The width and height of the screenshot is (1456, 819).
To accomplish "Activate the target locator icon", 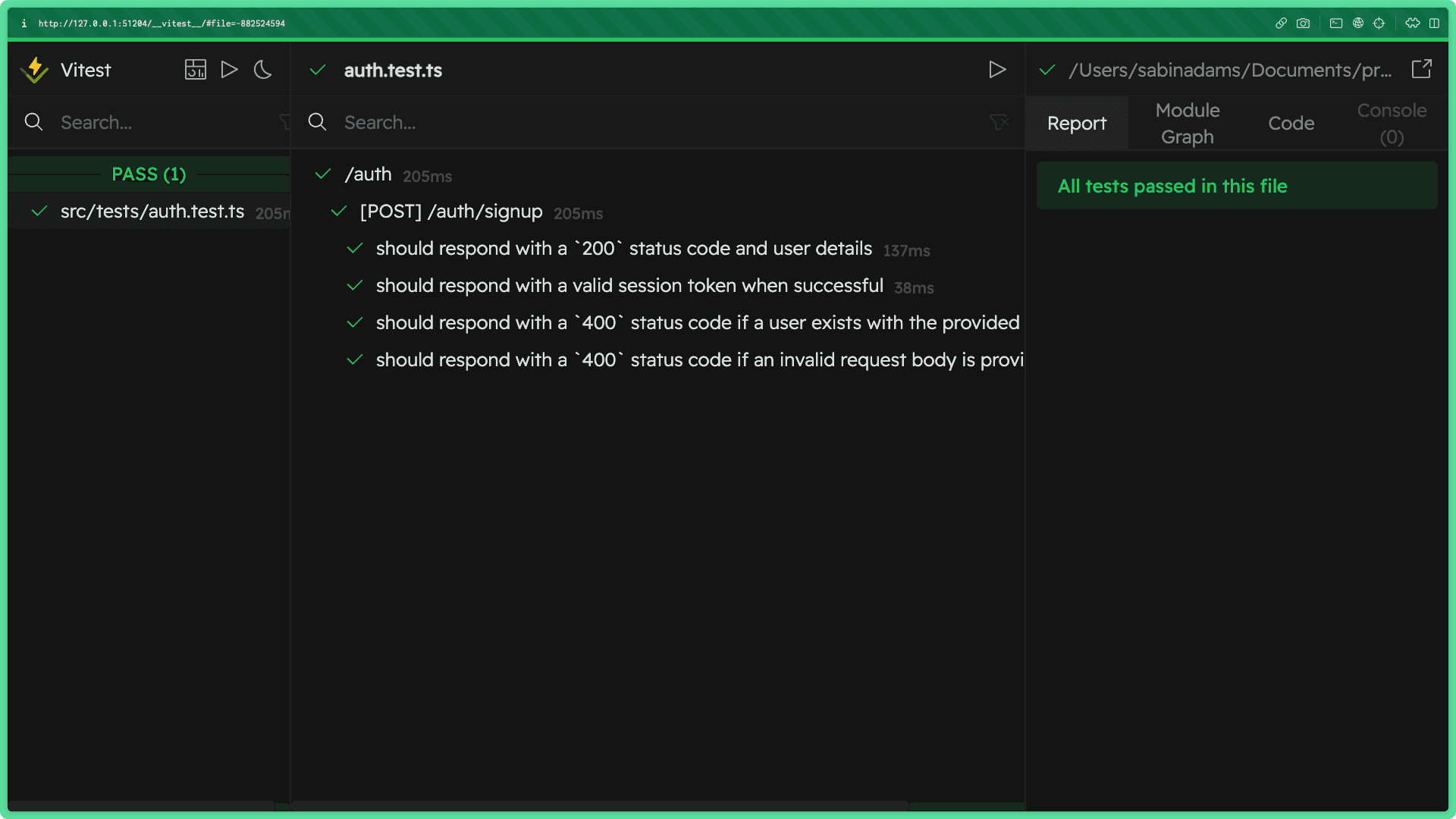I will tap(1379, 23).
